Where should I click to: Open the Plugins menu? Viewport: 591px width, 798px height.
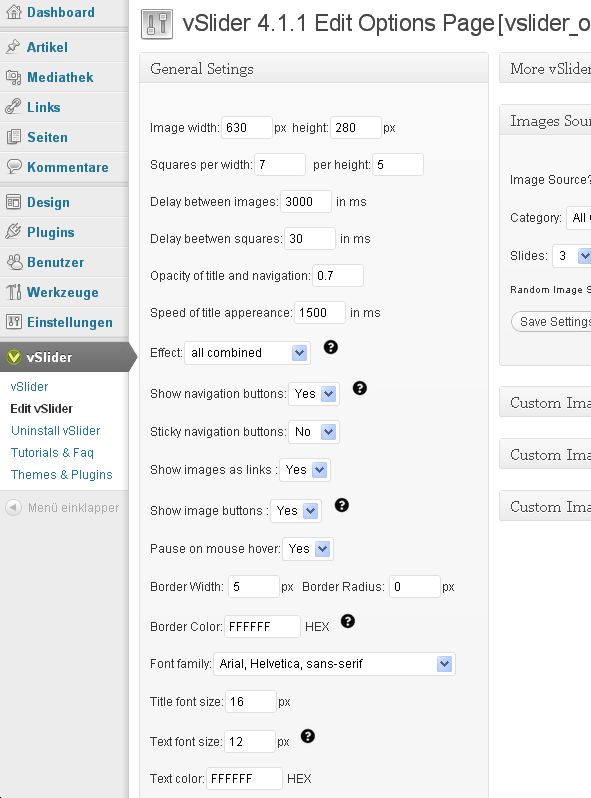coord(64,232)
